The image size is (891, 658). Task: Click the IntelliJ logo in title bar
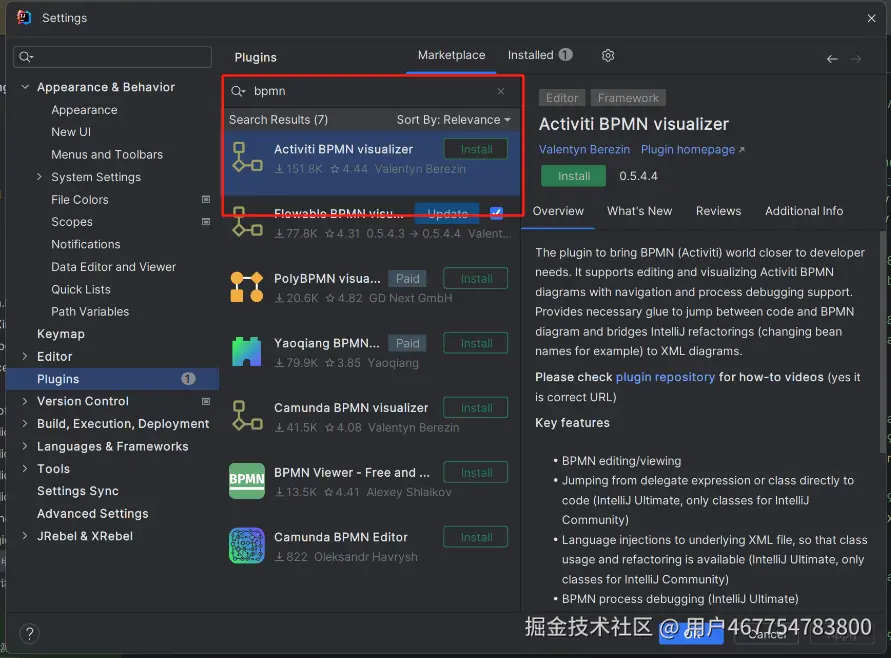click(x=24, y=18)
